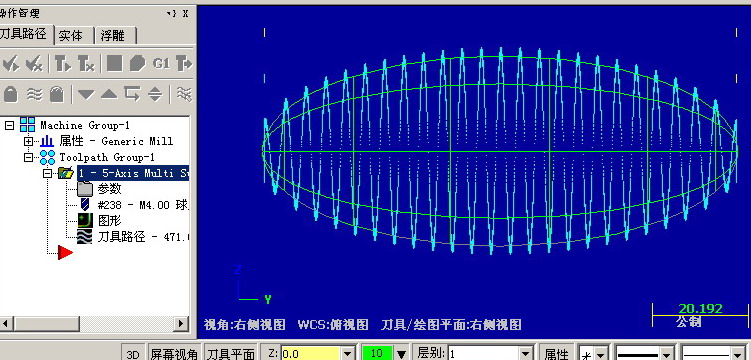
Task: Click the 图形 geometry icon
Action: pos(85,221)
